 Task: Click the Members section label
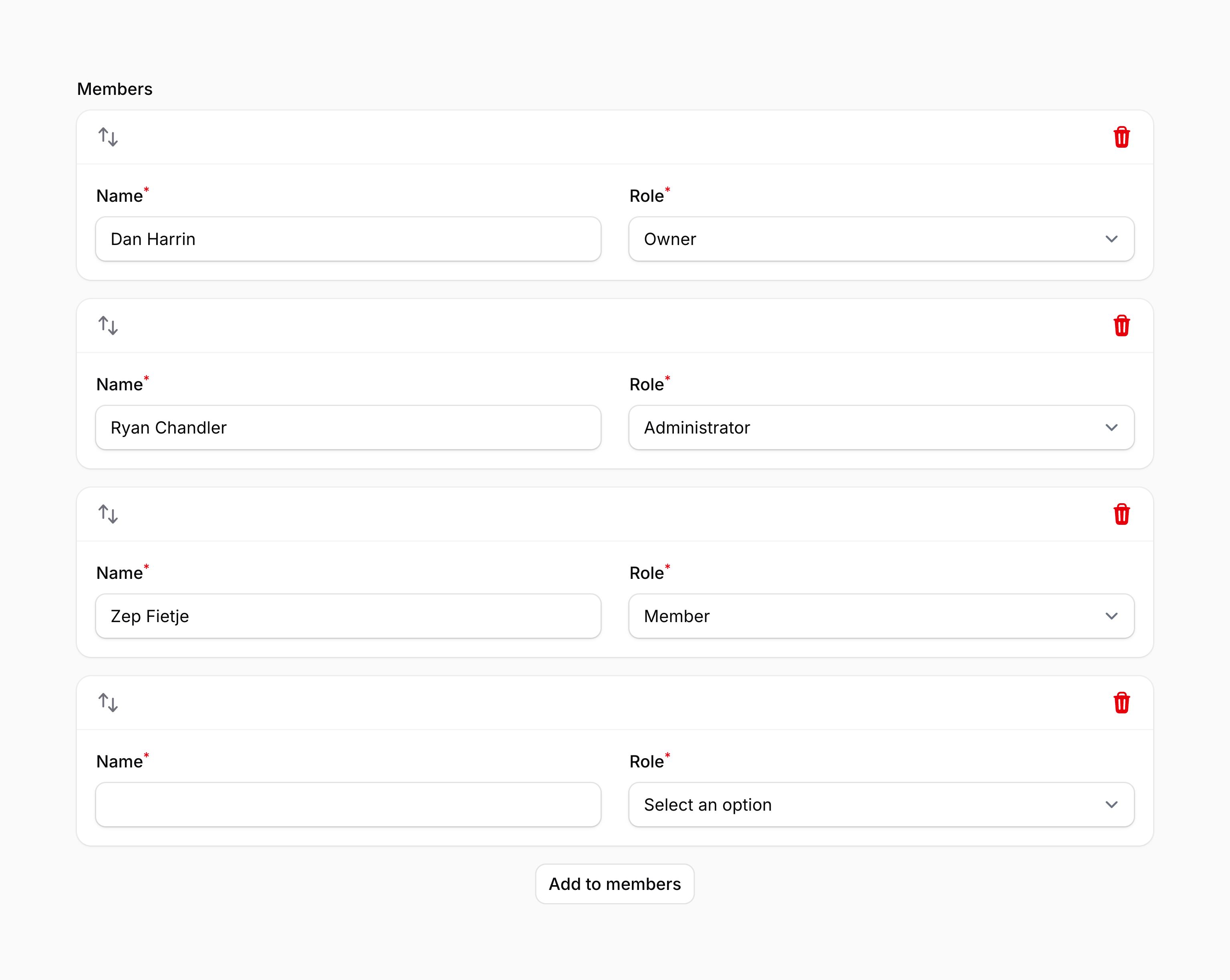(x=115, y=89)
